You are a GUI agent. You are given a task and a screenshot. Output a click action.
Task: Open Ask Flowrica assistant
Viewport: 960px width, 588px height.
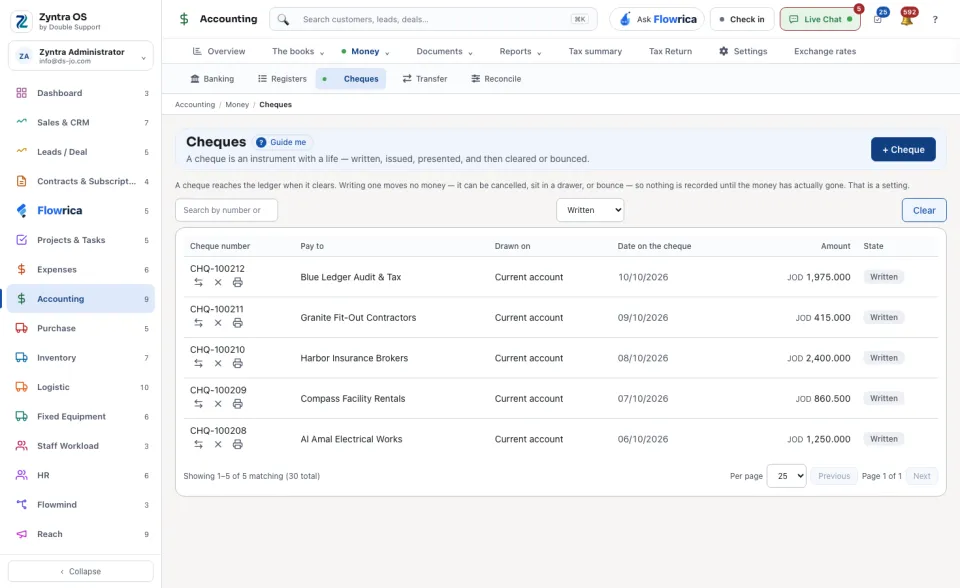(657, 19)
